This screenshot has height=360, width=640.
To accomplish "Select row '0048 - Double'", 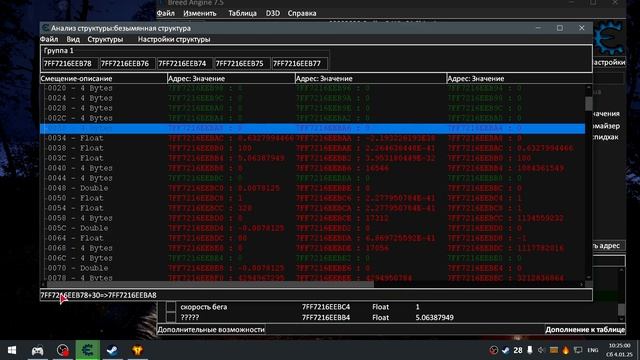I will (x=312, y=188).
